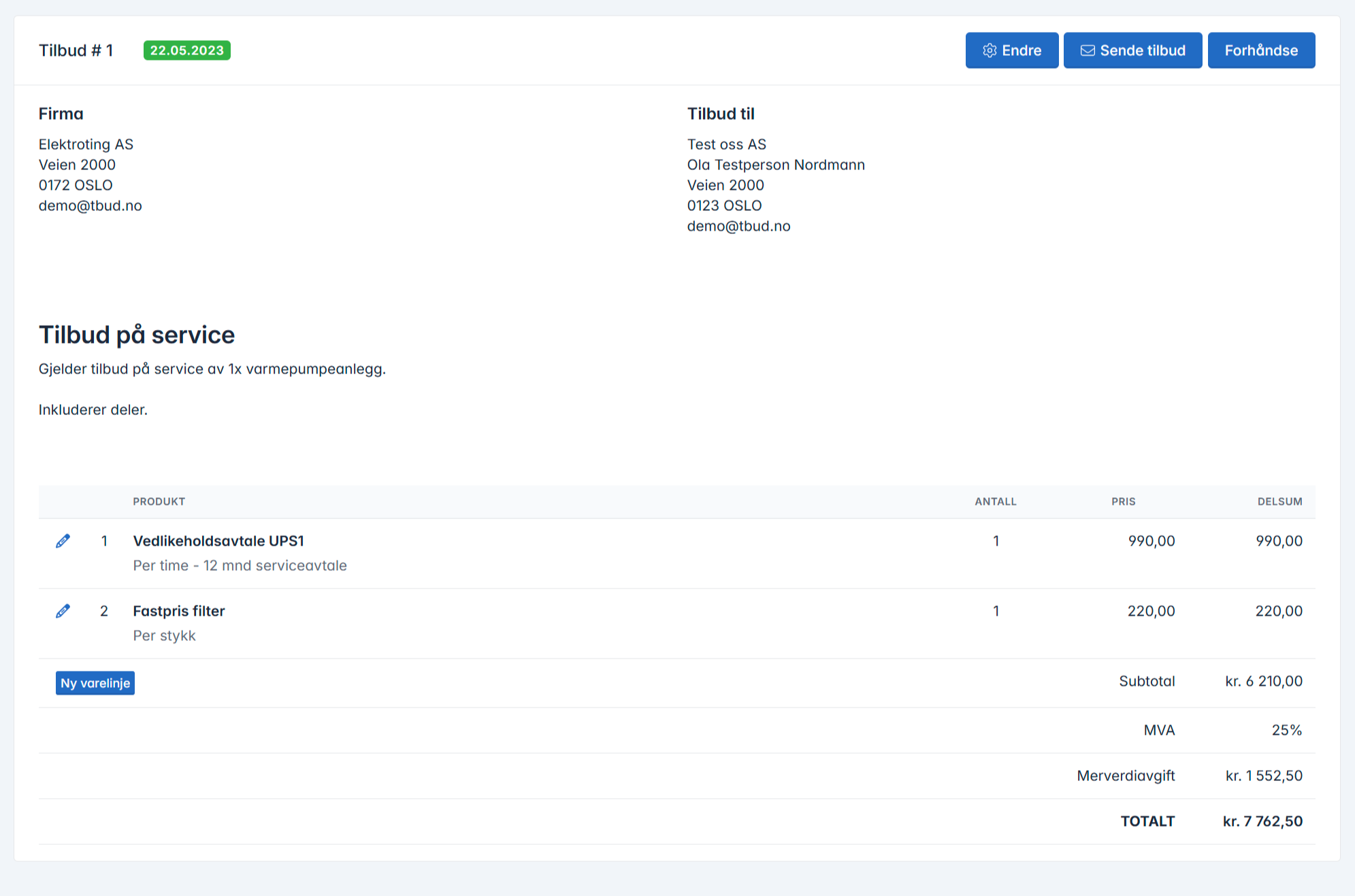
Task: Click pencil icon for Vedlikeholdsavtale UPS1 line
Action: point(63,541)
